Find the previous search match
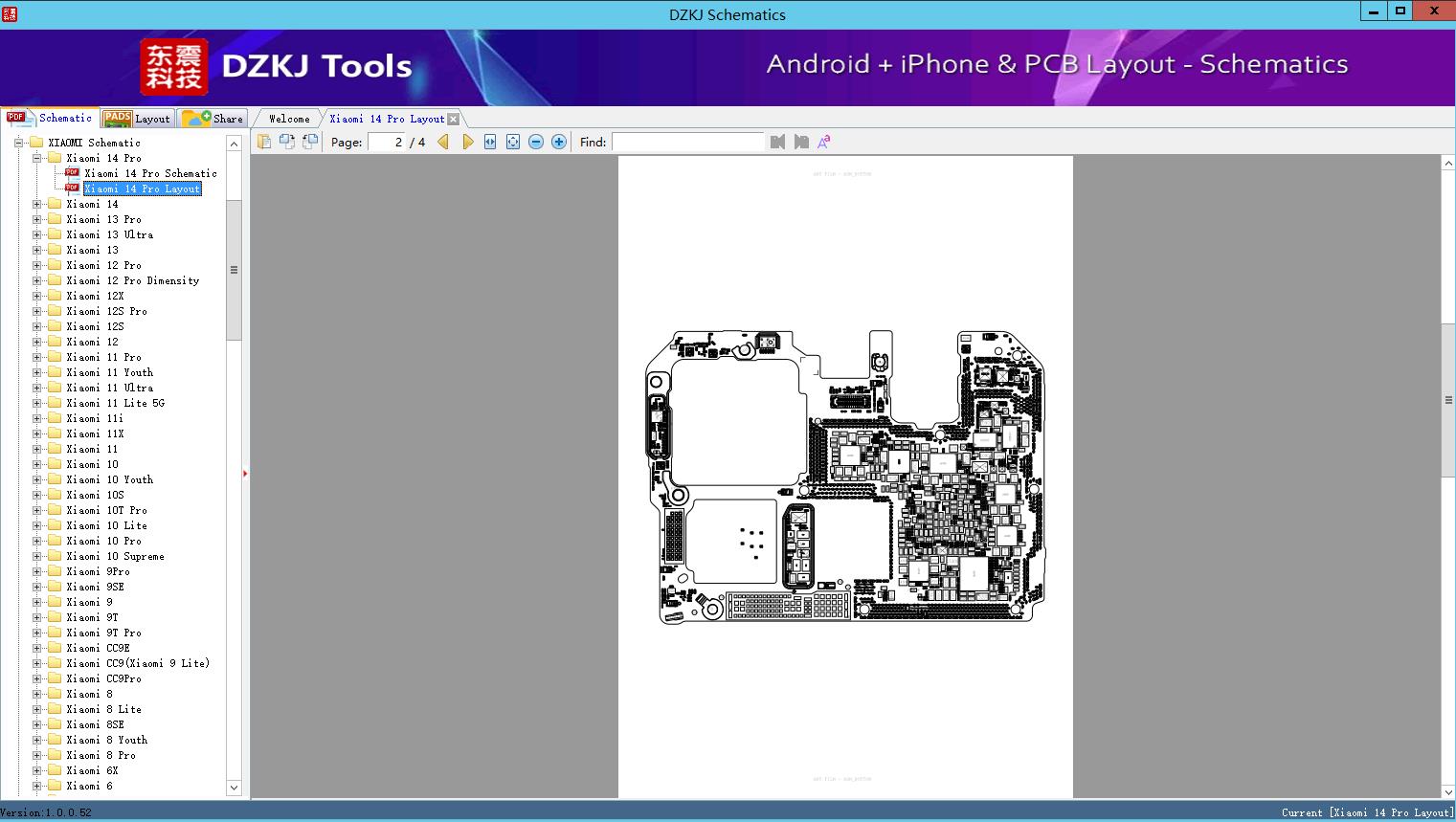1456x822 pixels. click(777, 142)
